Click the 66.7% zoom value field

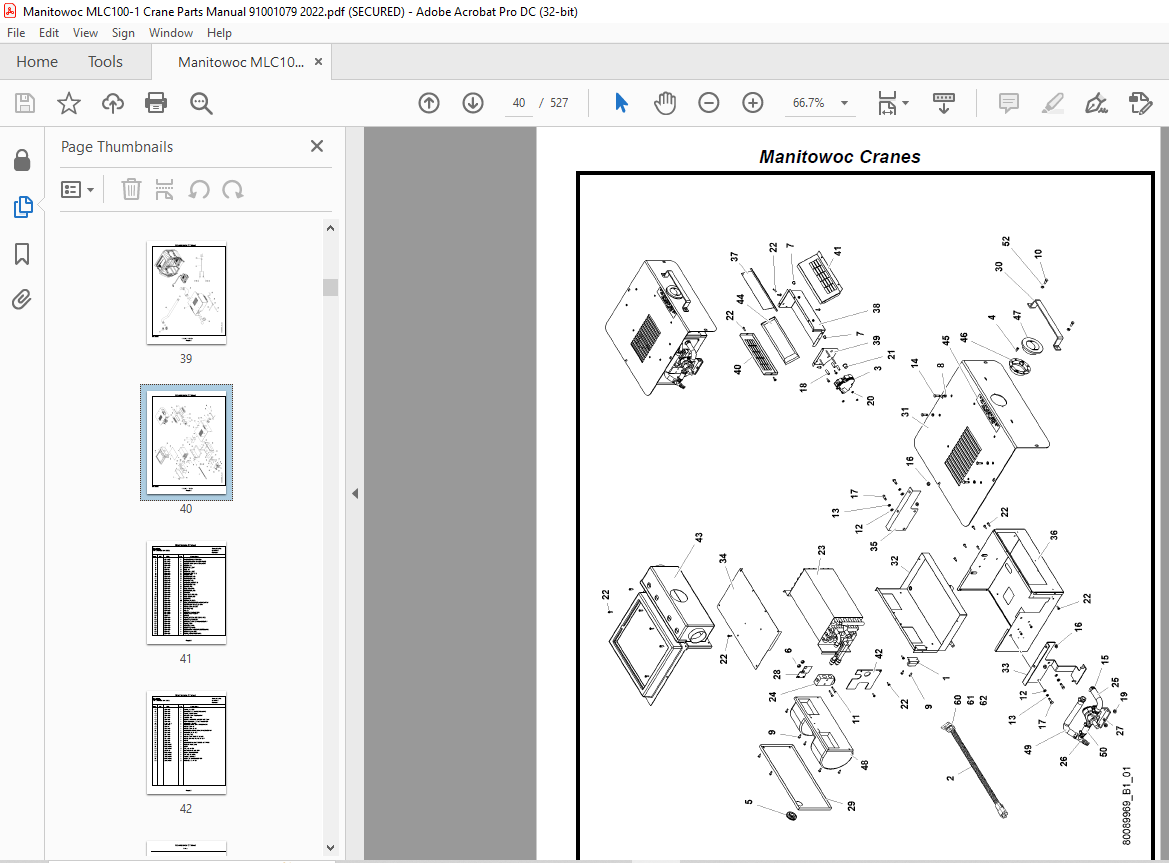point(808,103)
